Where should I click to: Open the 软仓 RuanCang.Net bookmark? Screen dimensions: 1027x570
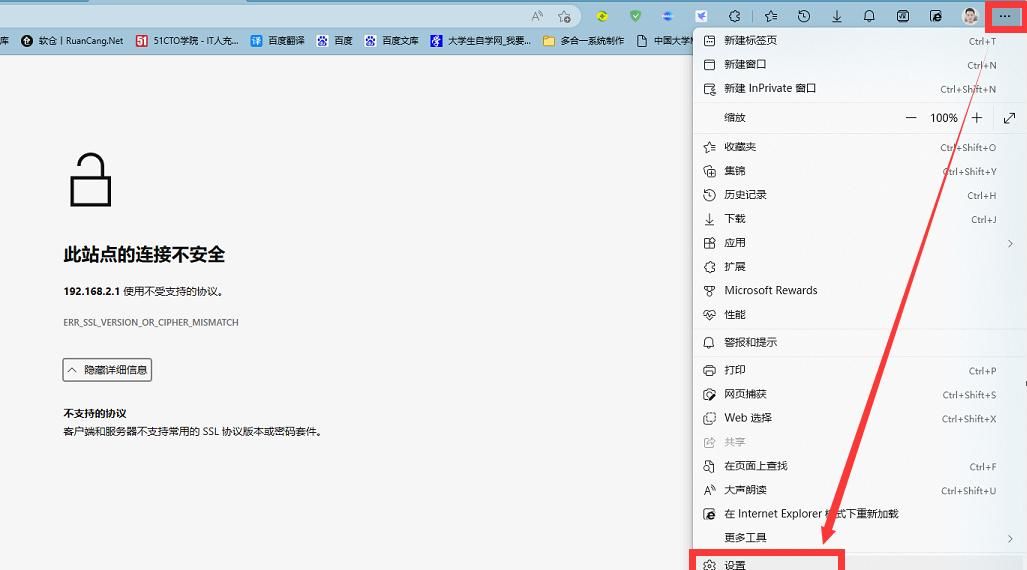click(72, 41)
